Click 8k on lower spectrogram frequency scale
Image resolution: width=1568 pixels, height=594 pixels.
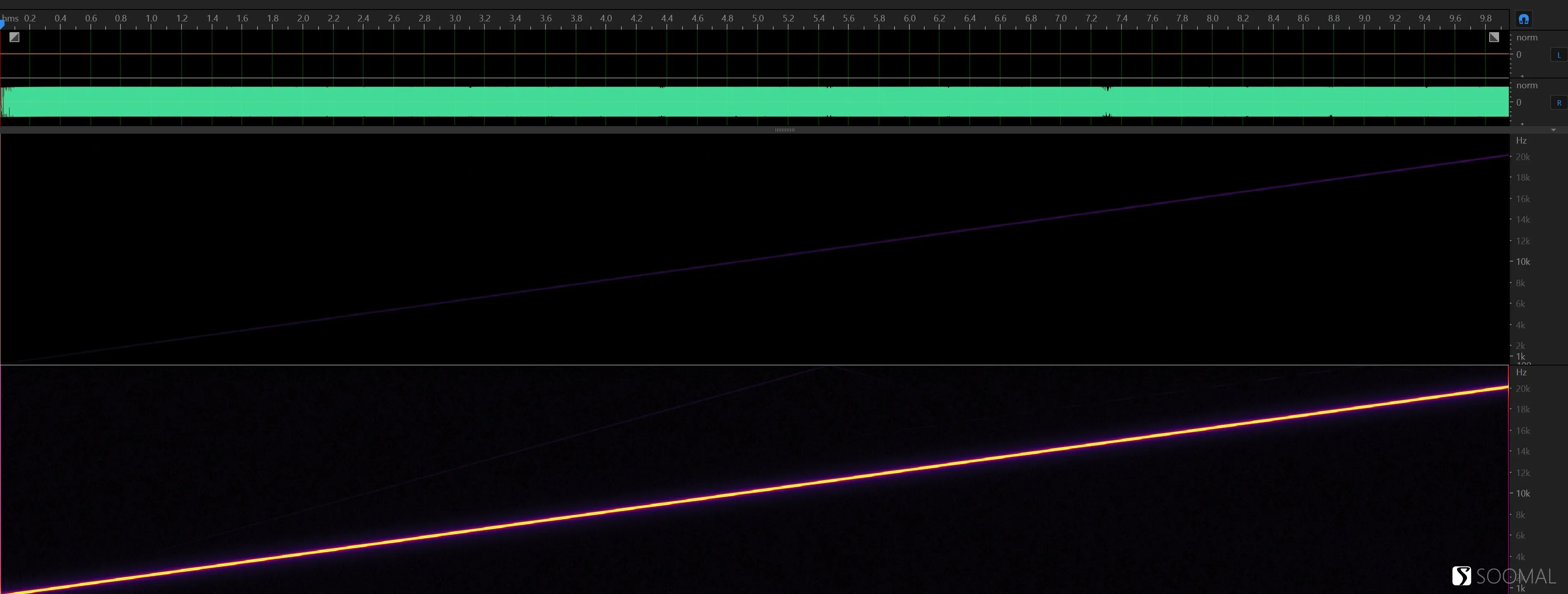(x=1521, y=515)
